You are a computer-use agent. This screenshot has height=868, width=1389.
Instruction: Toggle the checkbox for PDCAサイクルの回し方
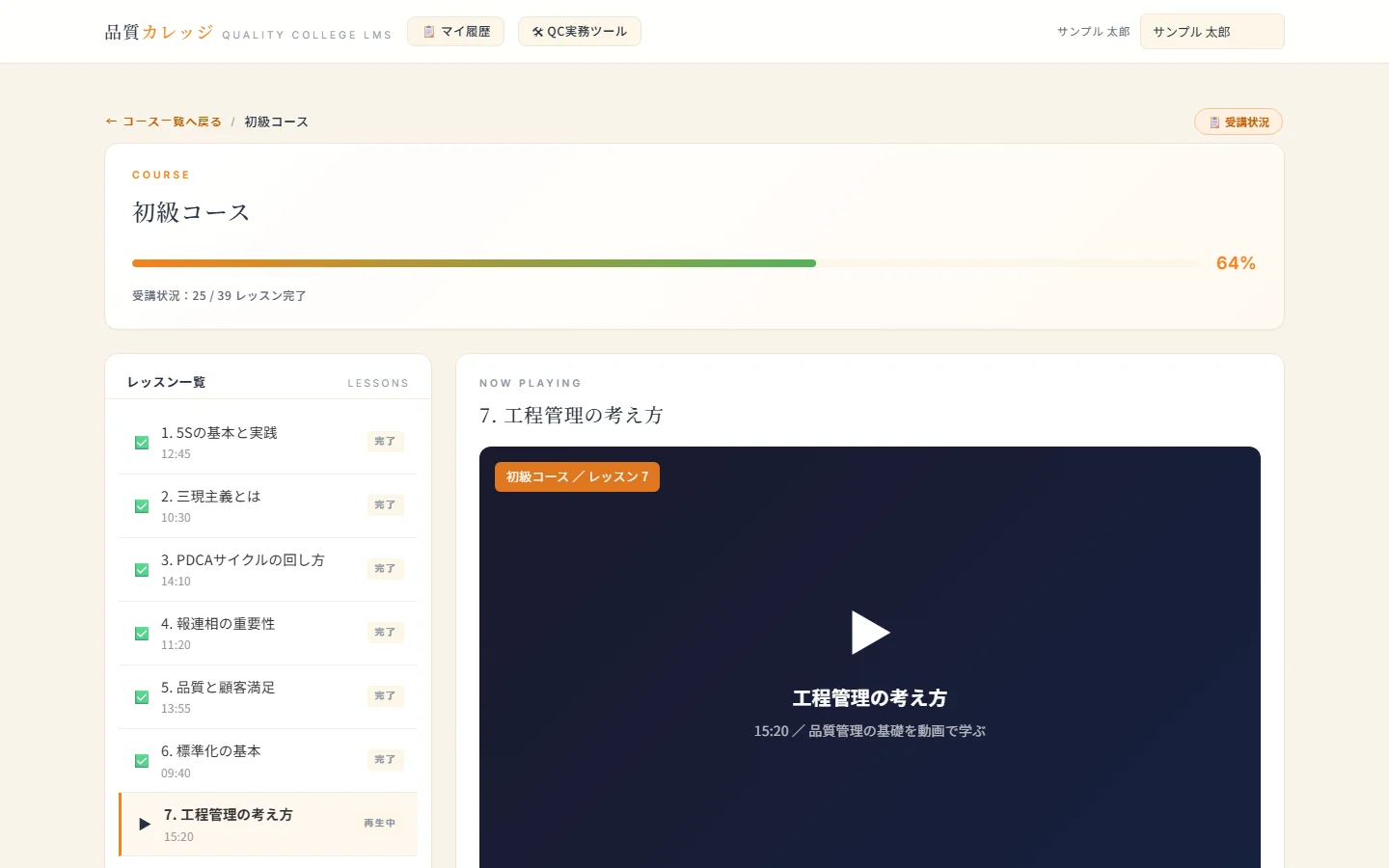(x=142, y=570)
